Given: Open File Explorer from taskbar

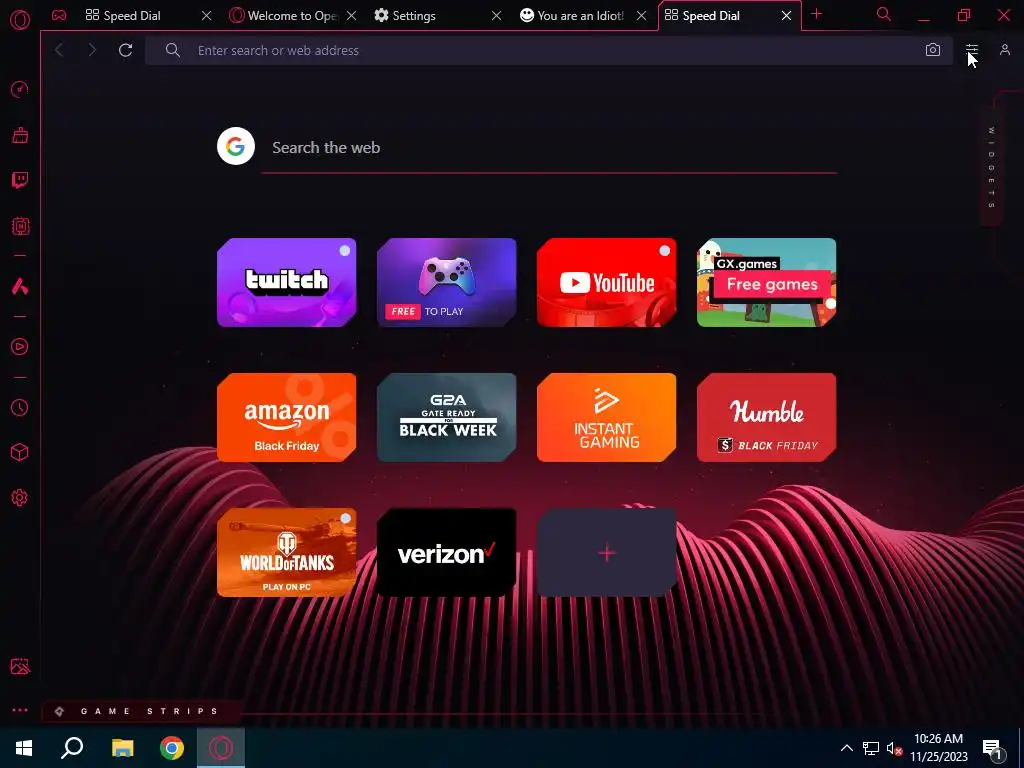Looking at the screenshot, I should 122,748.
